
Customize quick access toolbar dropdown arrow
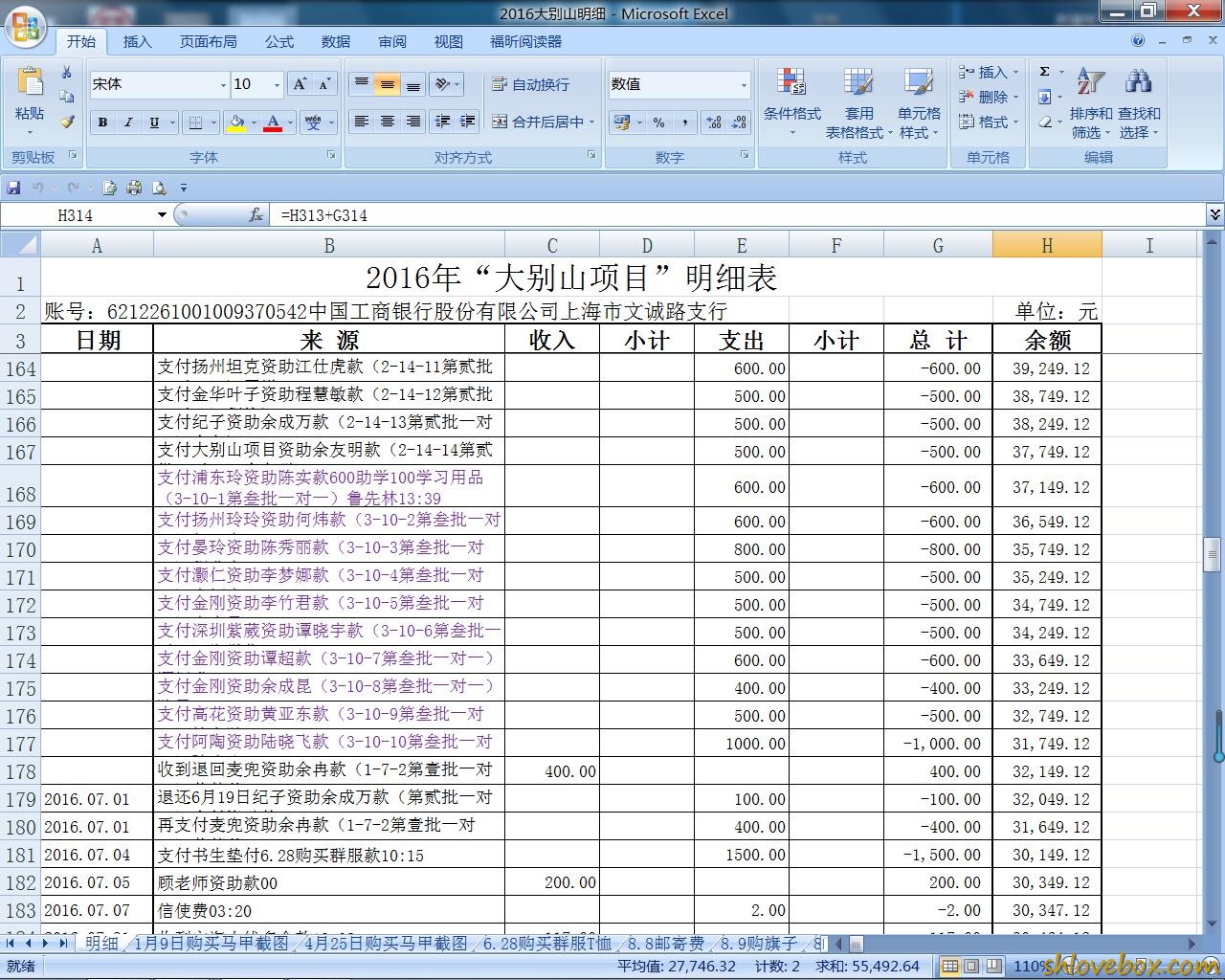tap(183, 188)
